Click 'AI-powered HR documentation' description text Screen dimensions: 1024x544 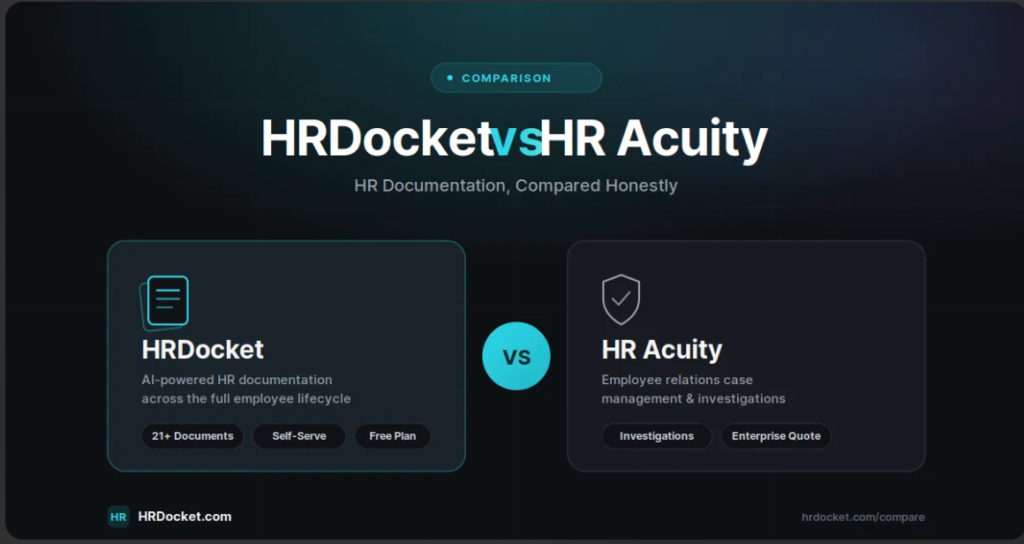click(237, 379)
